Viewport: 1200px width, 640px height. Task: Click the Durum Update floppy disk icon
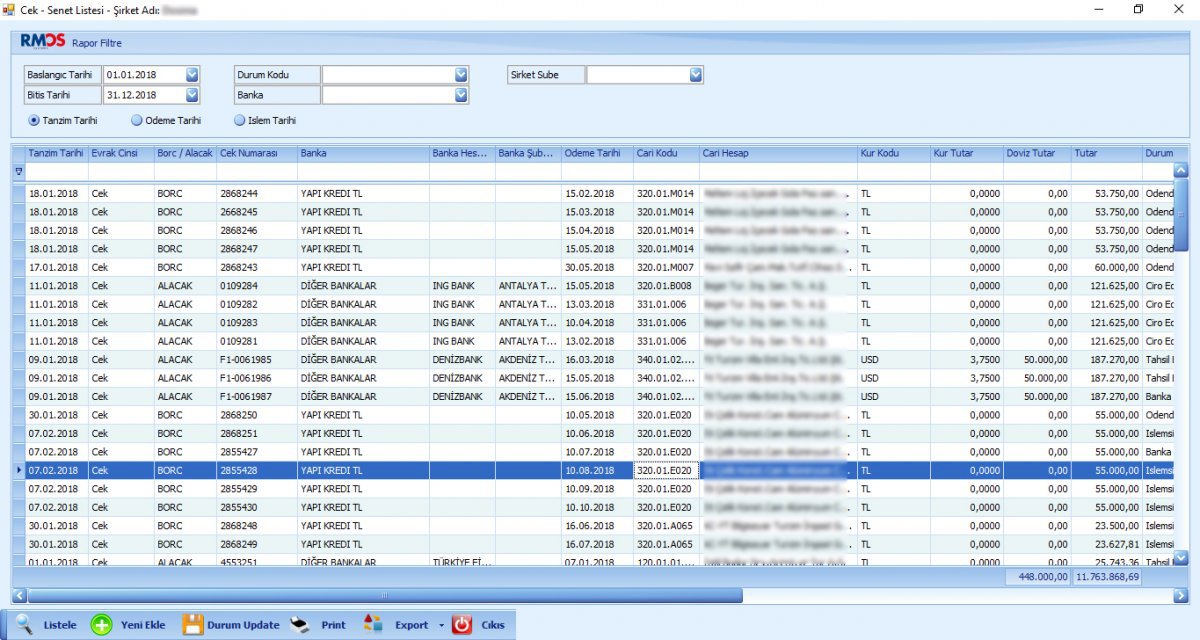pos(192,625)
